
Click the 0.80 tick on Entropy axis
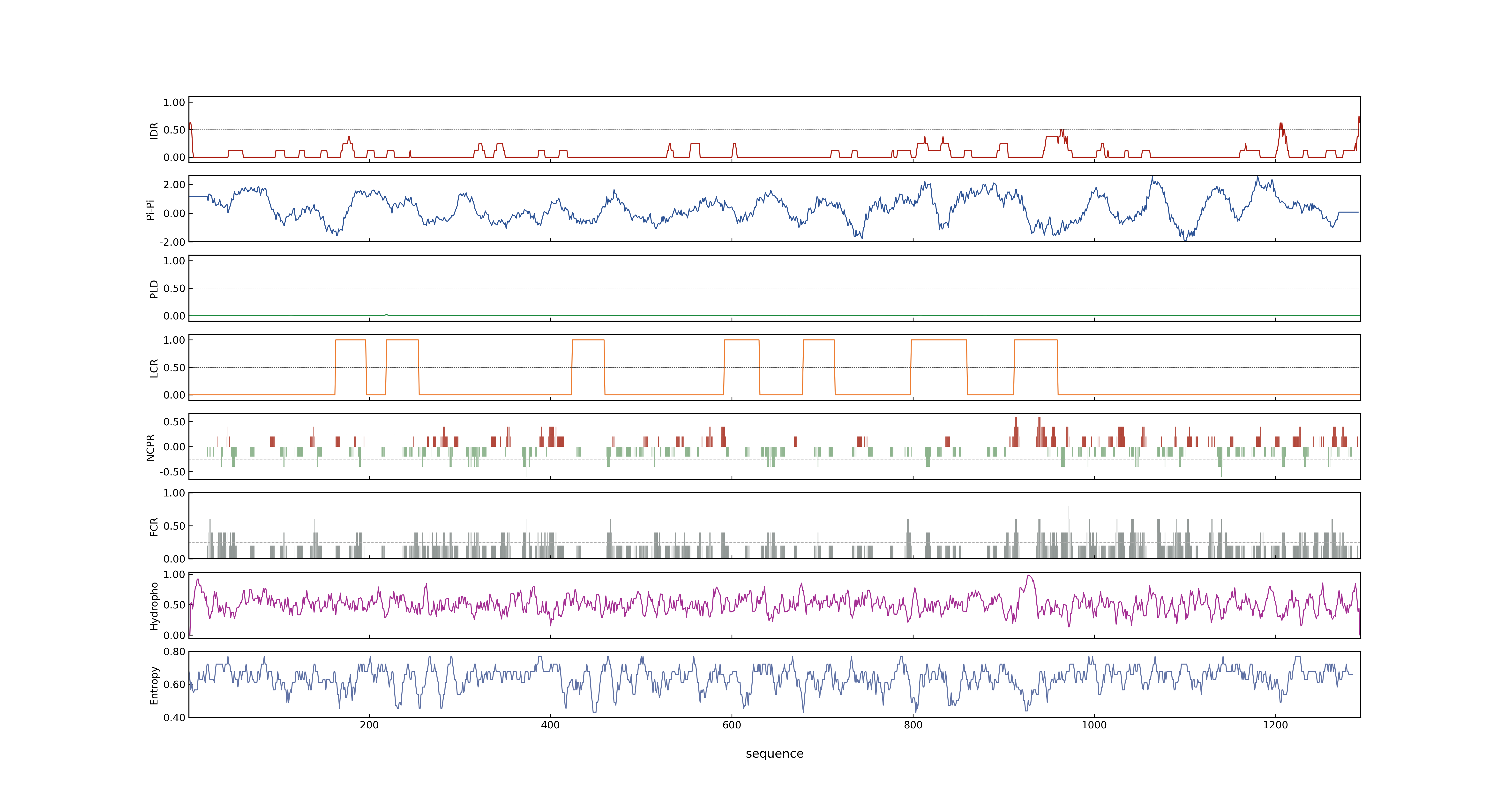click(x=174, y=652)
